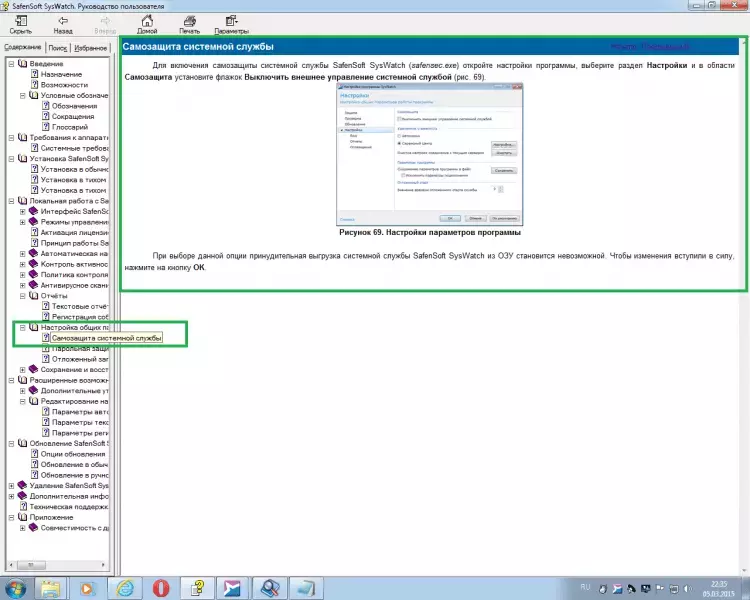Open Windows Explorer from the taskbar
The image size is (750, 600).
pyautogui.click(x=50, y=588)
